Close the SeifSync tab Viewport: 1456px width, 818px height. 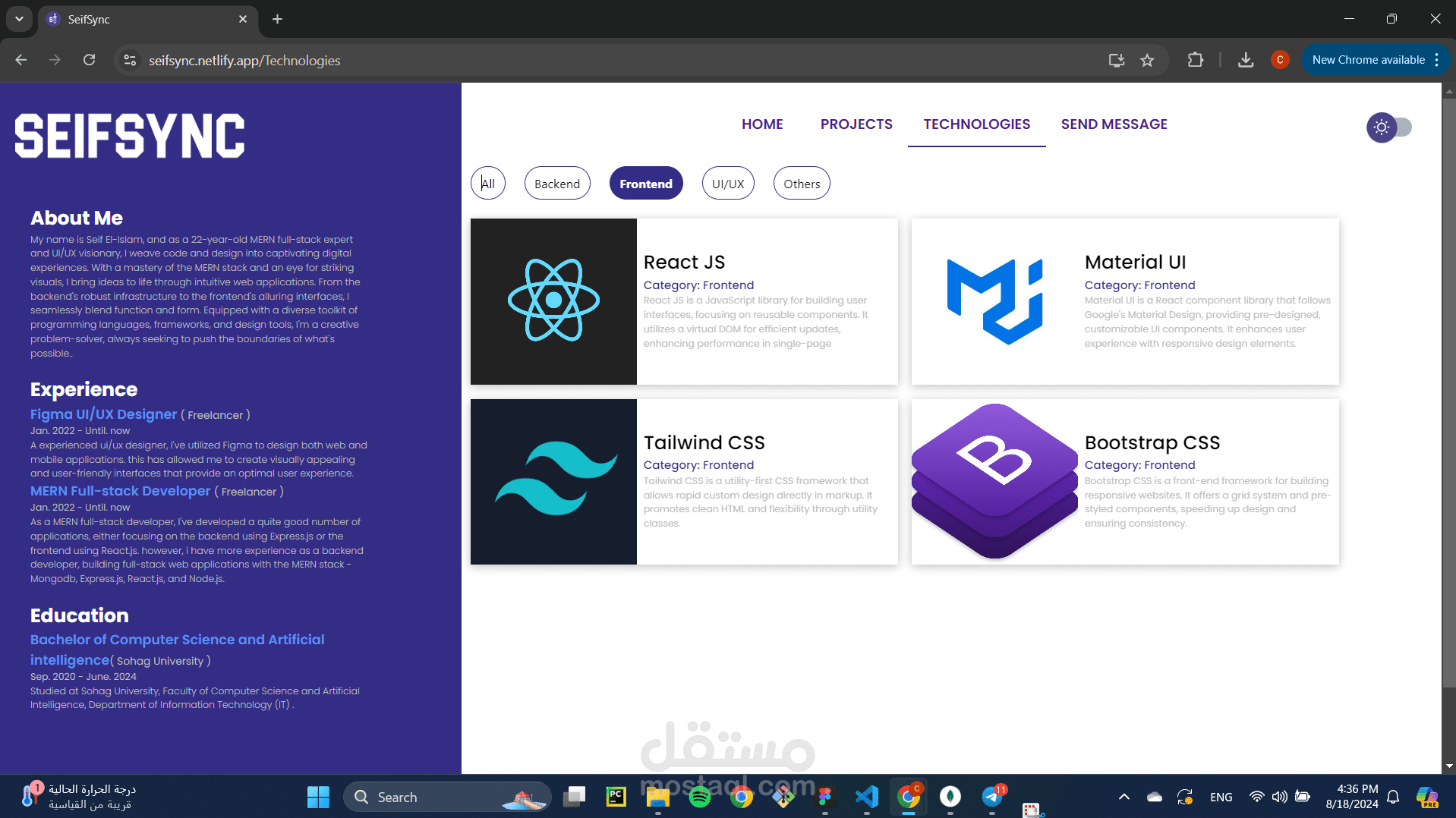point(243,19)
